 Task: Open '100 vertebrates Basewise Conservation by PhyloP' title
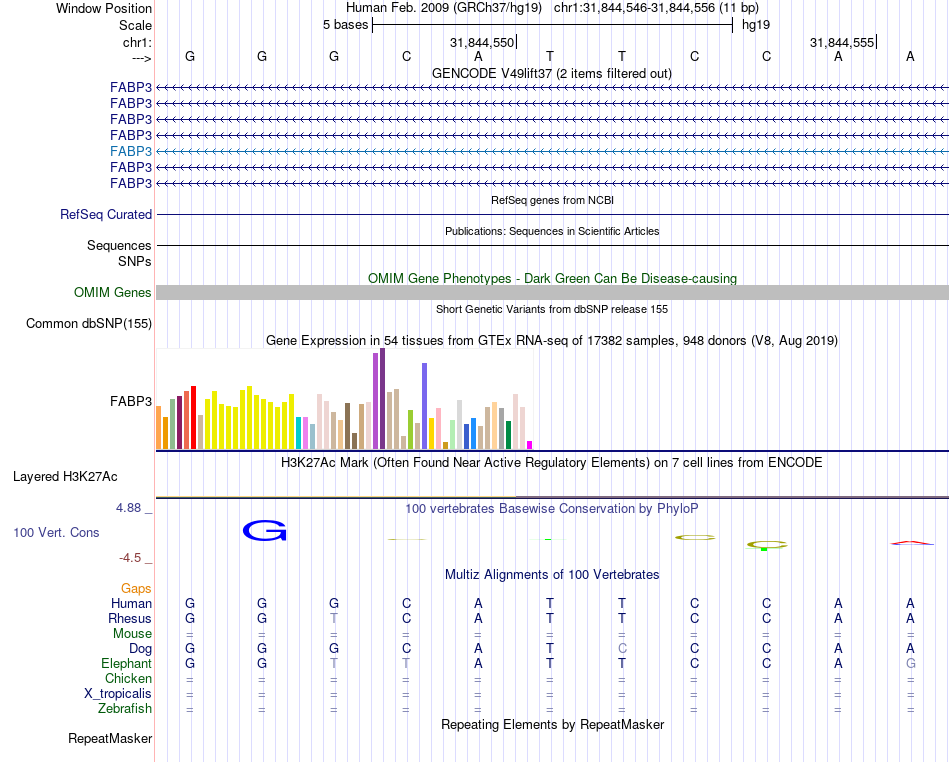[x=552, y=509]
